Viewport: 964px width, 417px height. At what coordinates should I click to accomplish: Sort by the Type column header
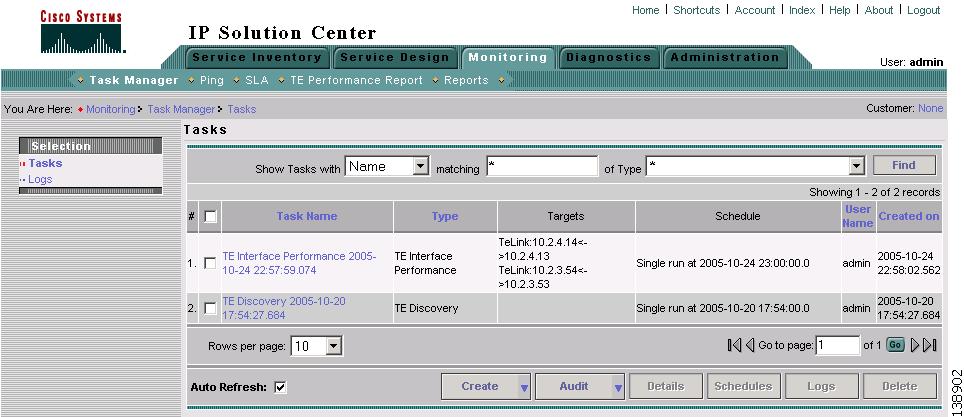click(x=445, y=216)
